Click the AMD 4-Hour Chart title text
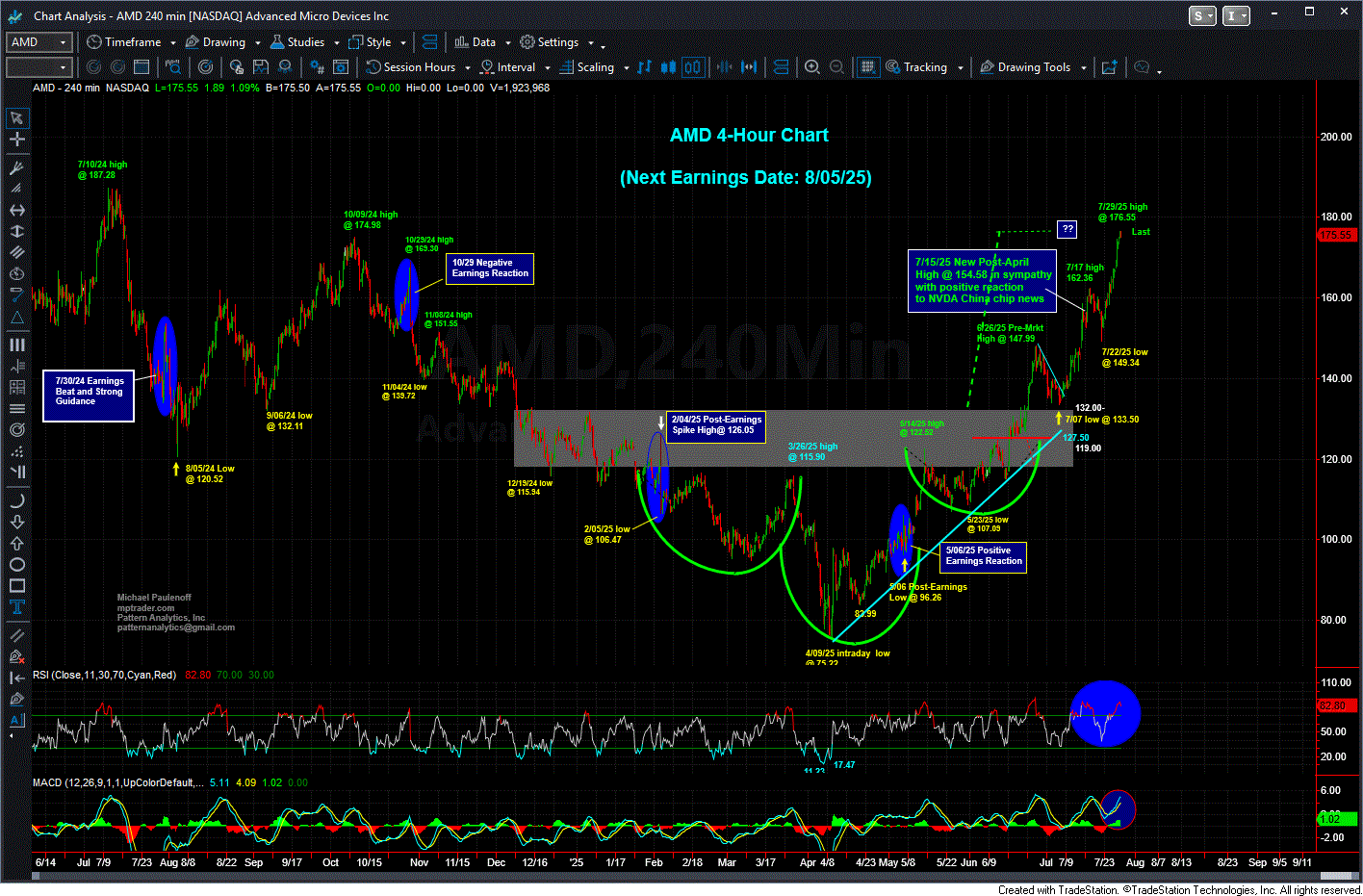 (749, 135)
